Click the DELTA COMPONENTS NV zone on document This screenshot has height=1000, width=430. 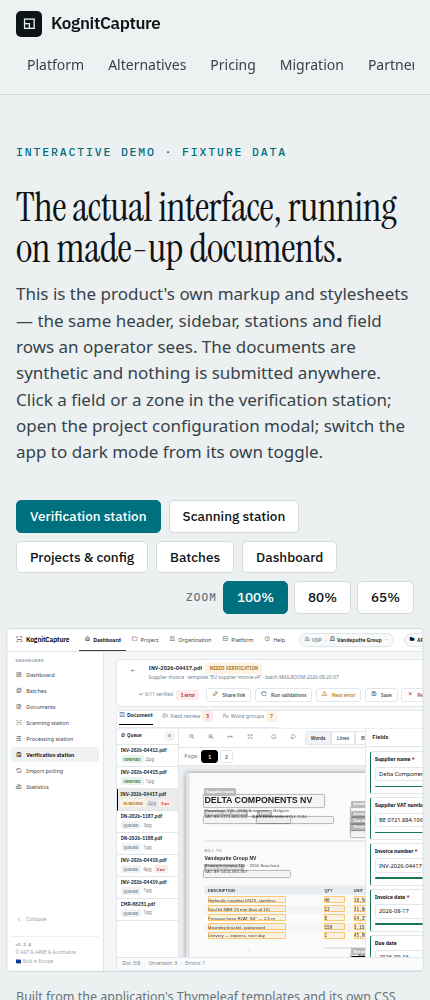tap(263, 800)
